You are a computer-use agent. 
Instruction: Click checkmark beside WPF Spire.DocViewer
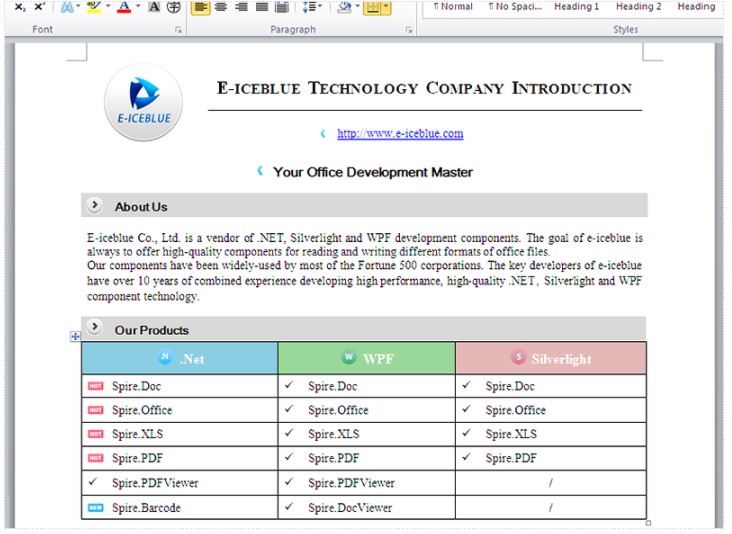(x=289, y=506)
